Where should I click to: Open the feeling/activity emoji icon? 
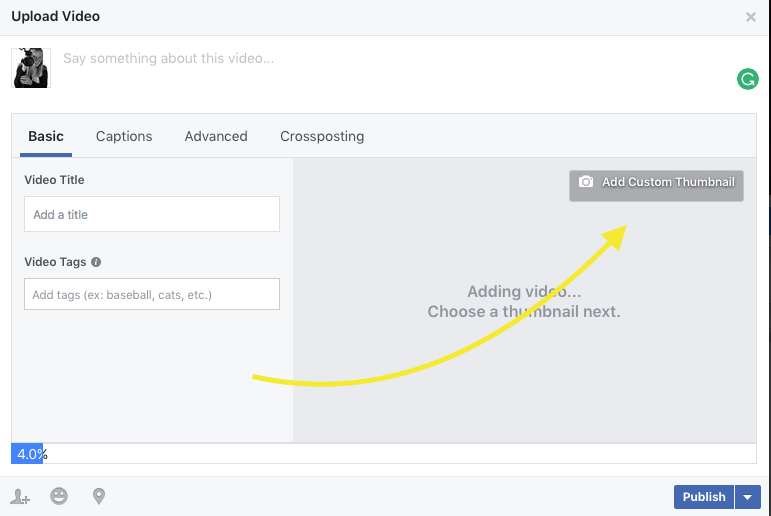pos(59,496)
